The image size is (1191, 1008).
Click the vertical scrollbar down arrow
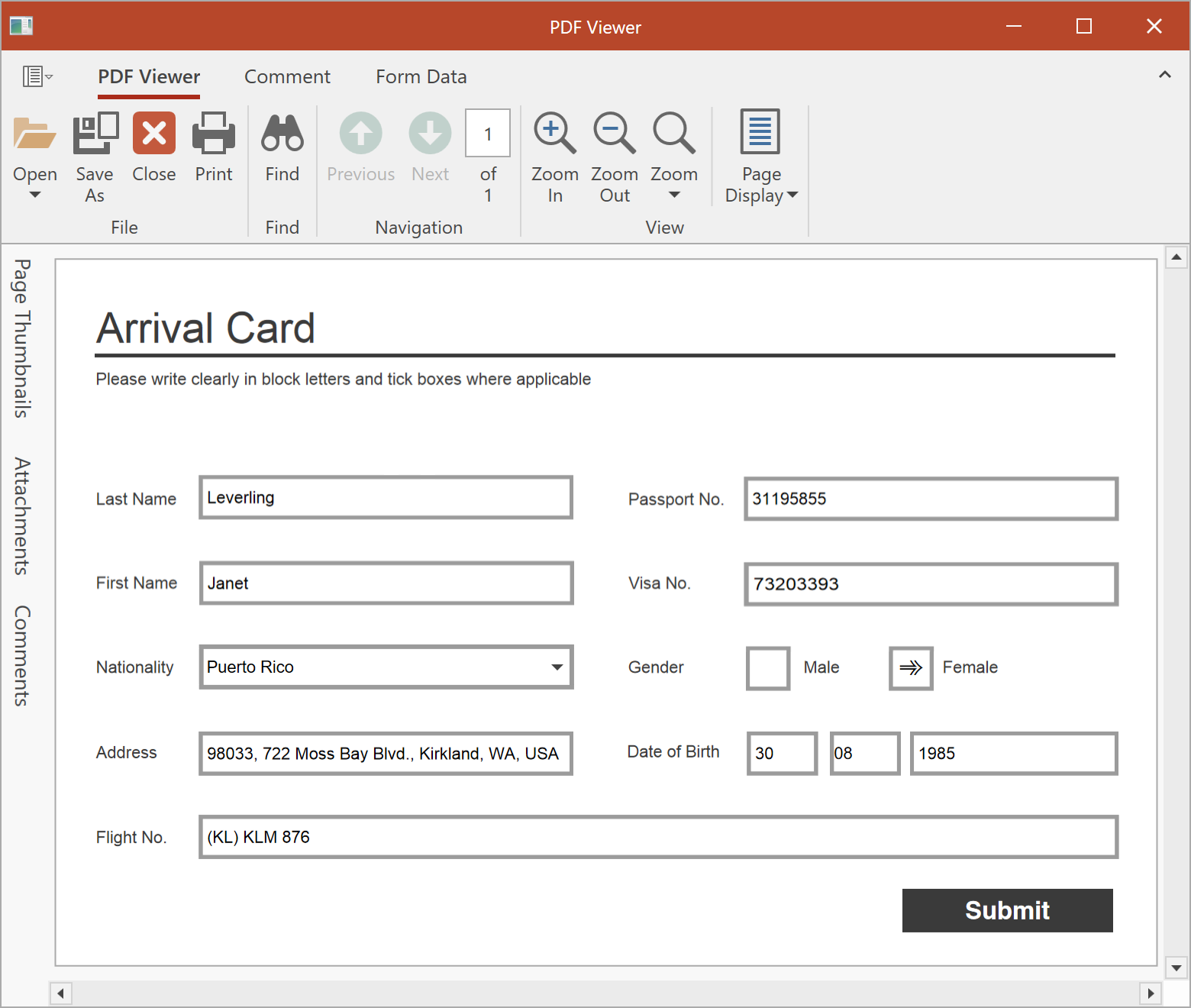[x=1176, y=968]
